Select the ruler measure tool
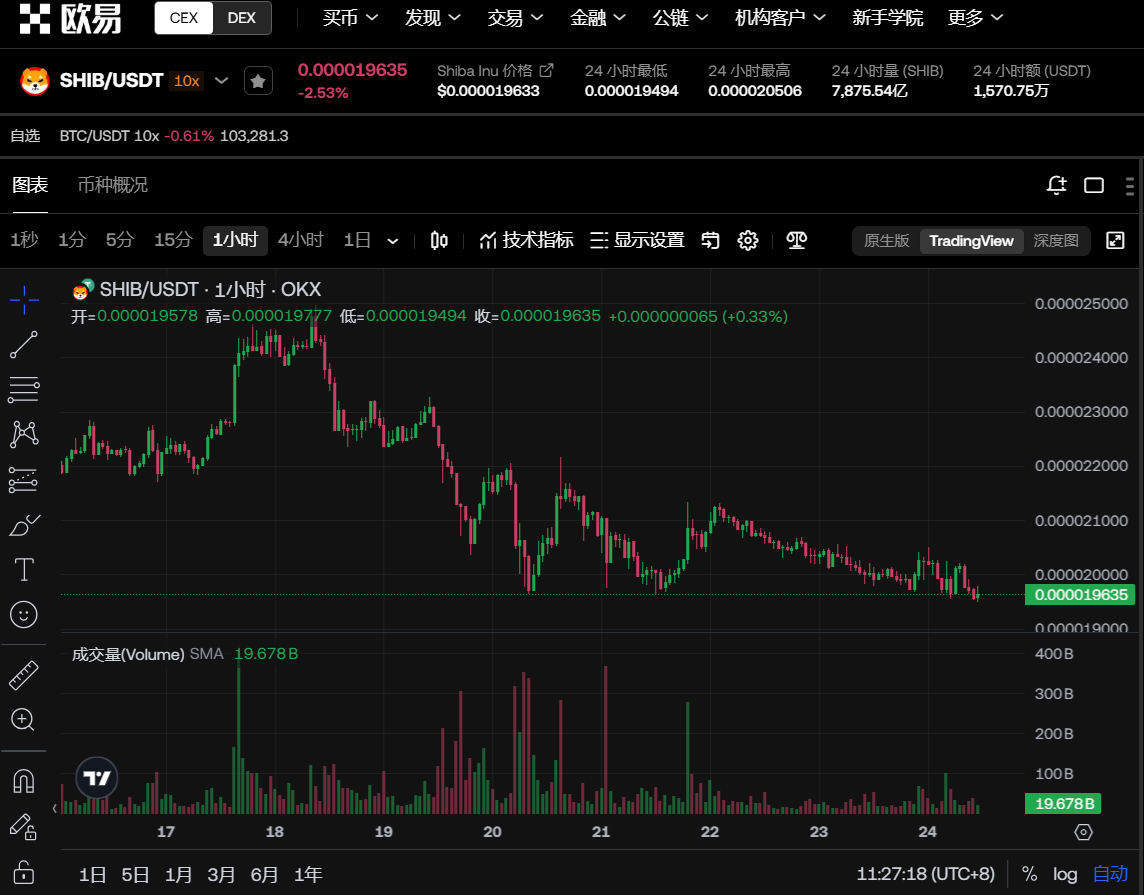Screen dimensions: 1144x895 point(24,675)
